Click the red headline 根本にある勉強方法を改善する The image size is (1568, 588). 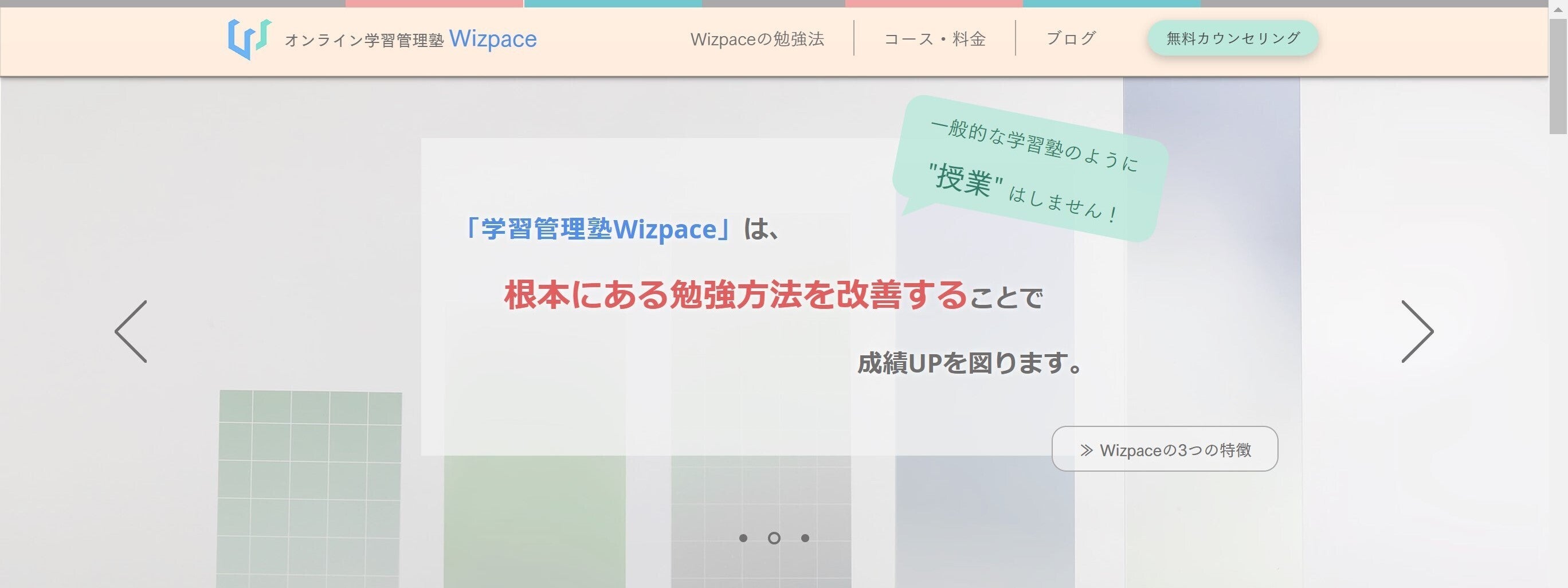click(x=735, y=295)
